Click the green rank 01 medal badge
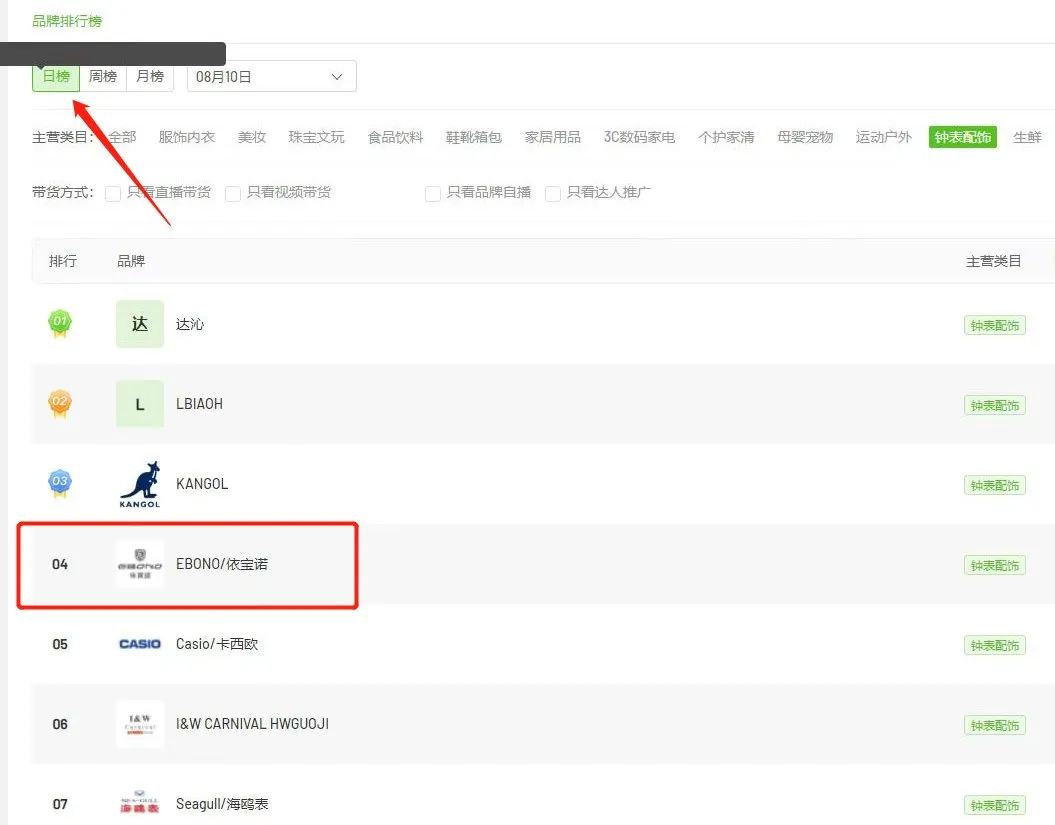 click(60, 323)
